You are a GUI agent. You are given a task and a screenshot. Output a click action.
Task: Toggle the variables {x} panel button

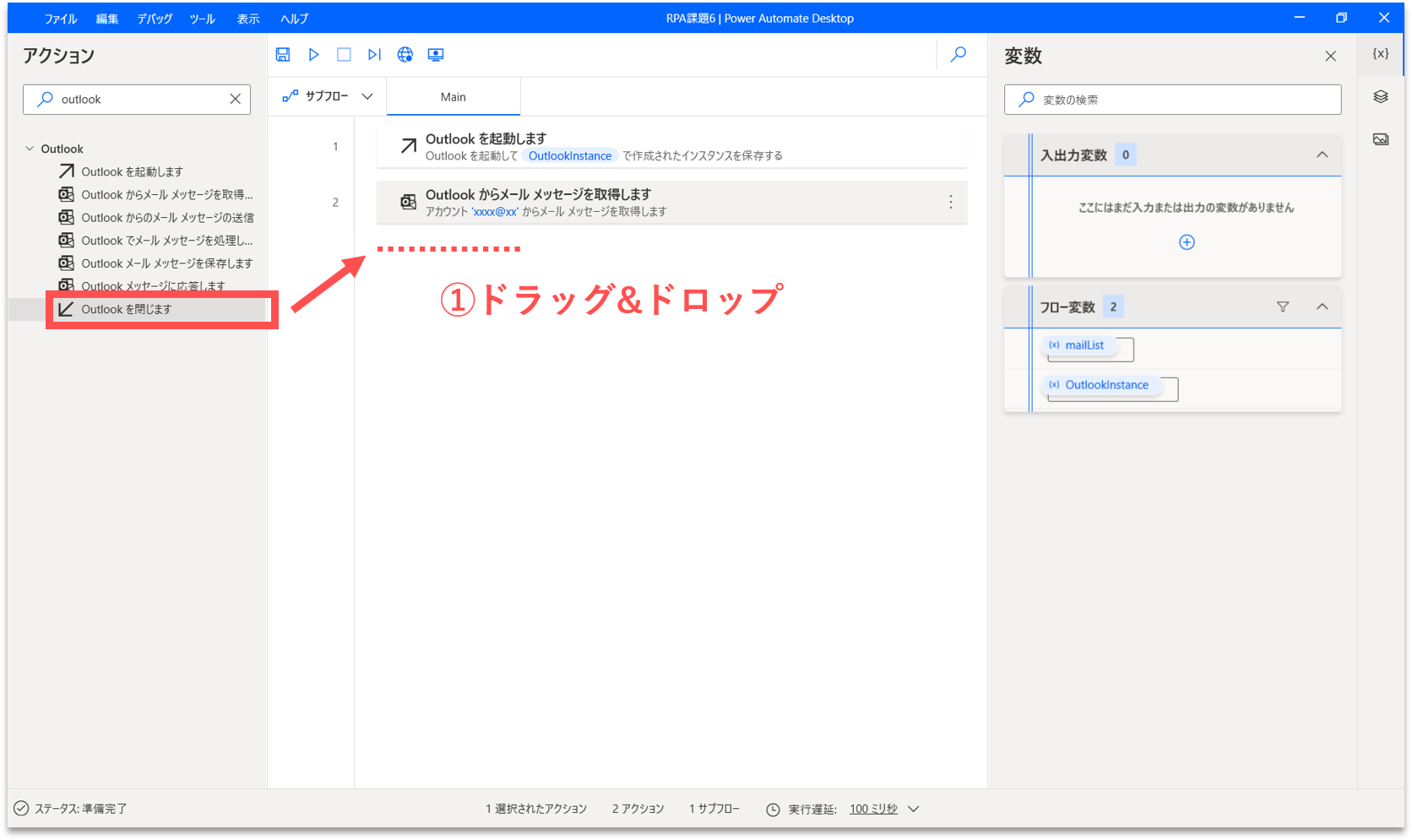pyautogui.click(x=1381, y=54)
